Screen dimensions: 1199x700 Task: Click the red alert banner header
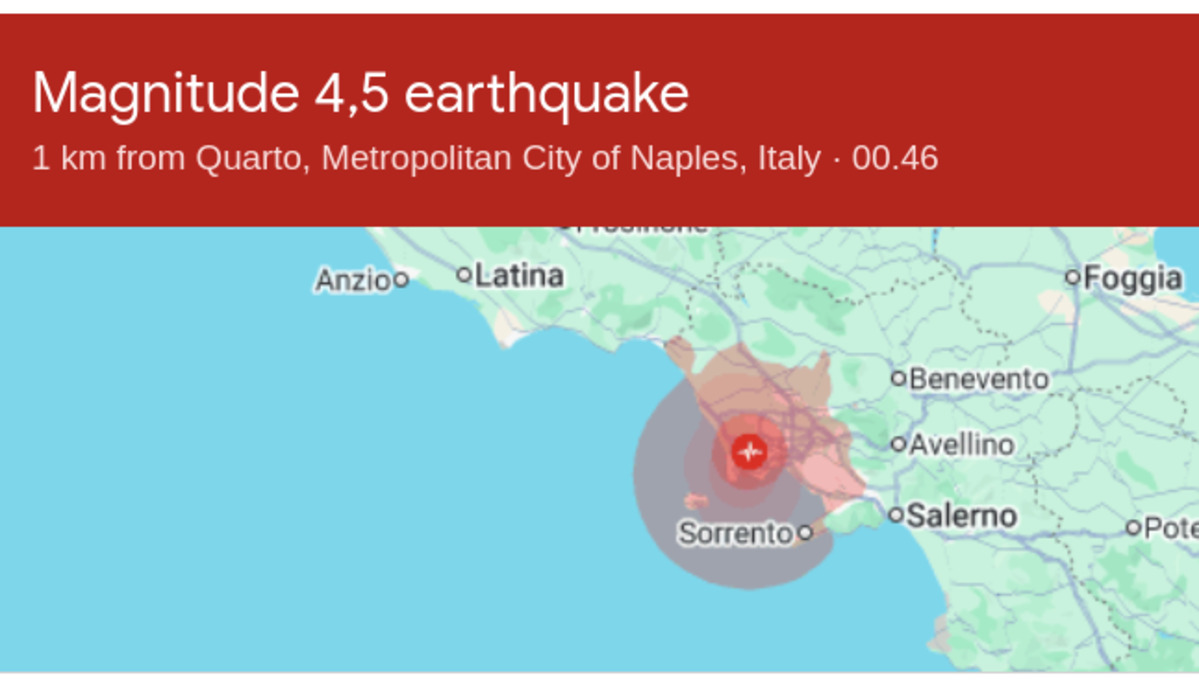point(600,120)
